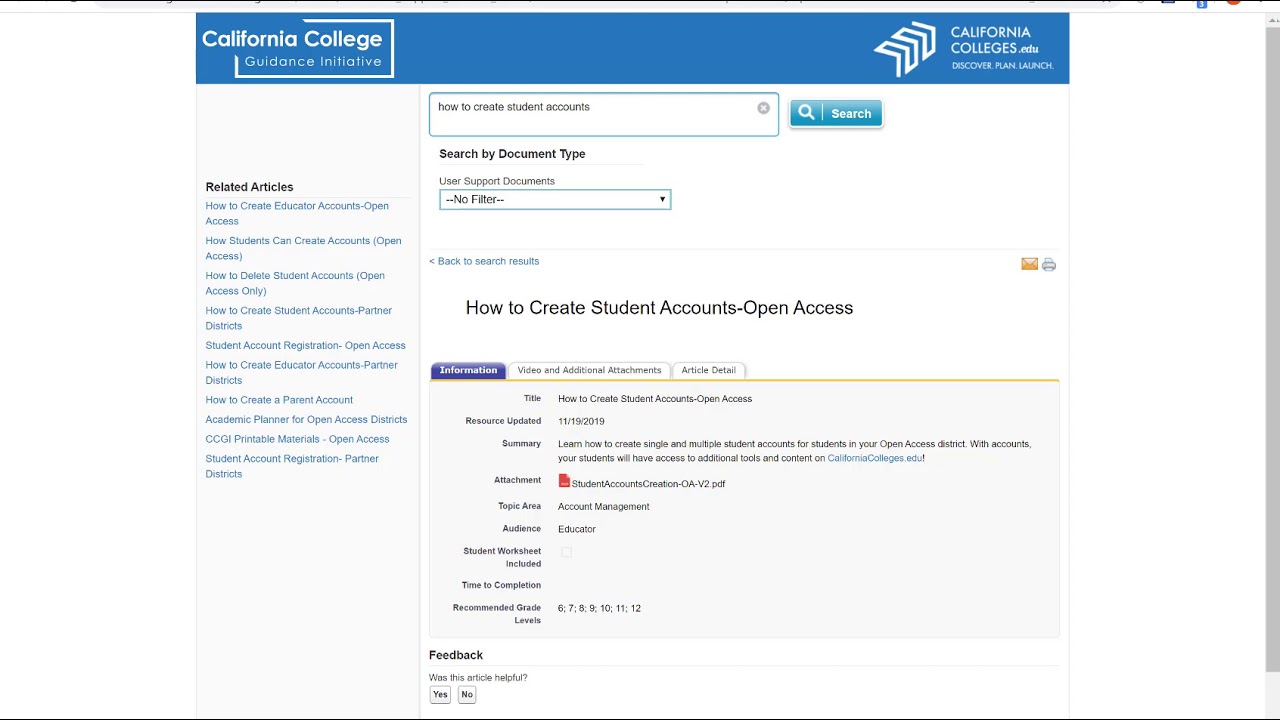Click the print article printer icon
The image size is (1280, 720).
(1049, 265)
